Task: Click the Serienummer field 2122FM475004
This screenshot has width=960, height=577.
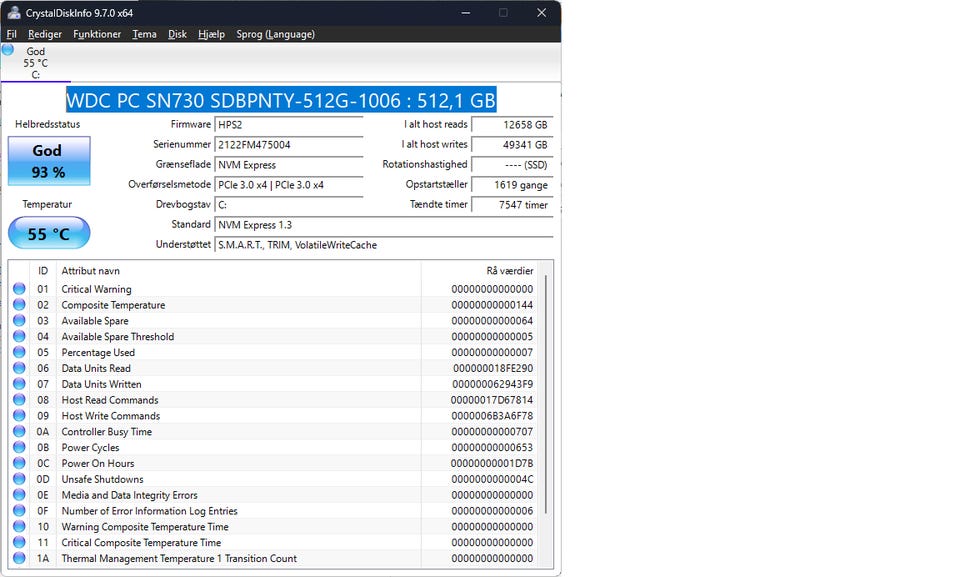Action: [x=289, y=145]
